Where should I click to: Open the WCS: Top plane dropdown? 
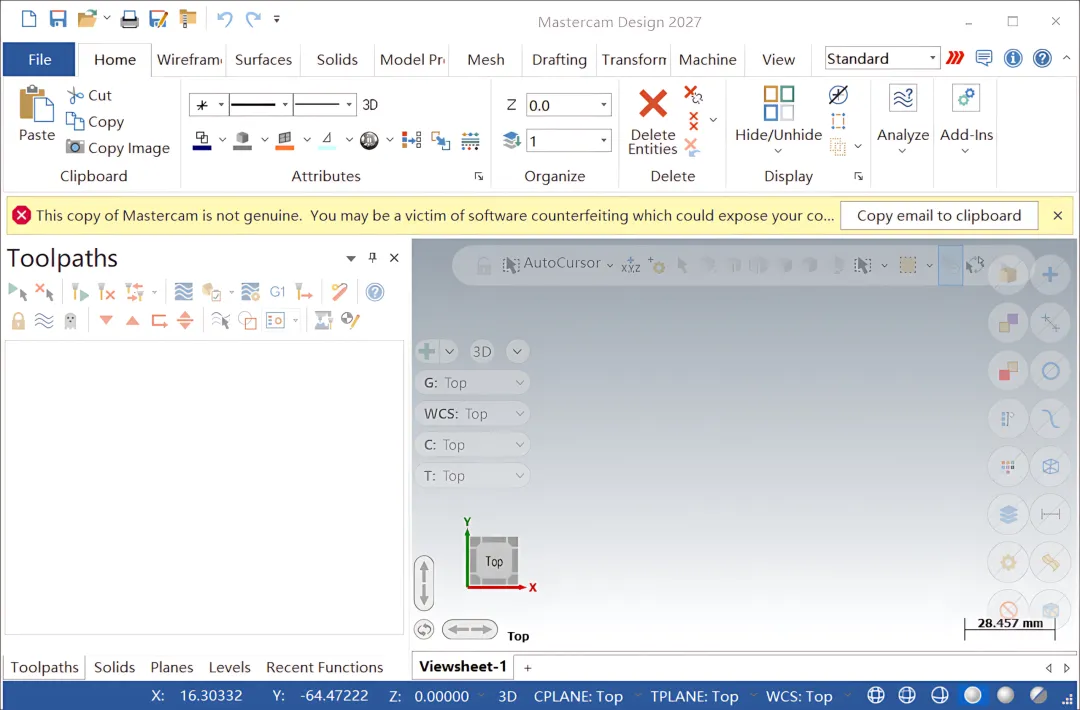click(x=472, y=414)
